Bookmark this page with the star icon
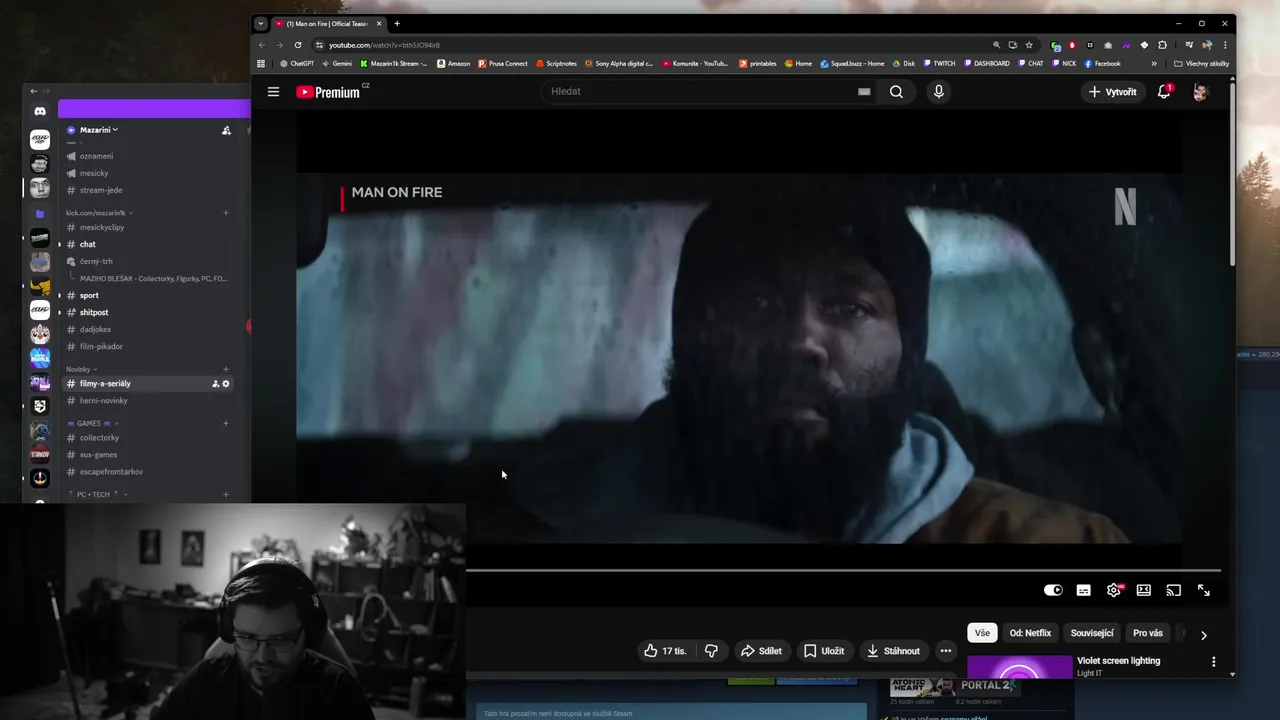1280x720 pixels. point(1029,45)
